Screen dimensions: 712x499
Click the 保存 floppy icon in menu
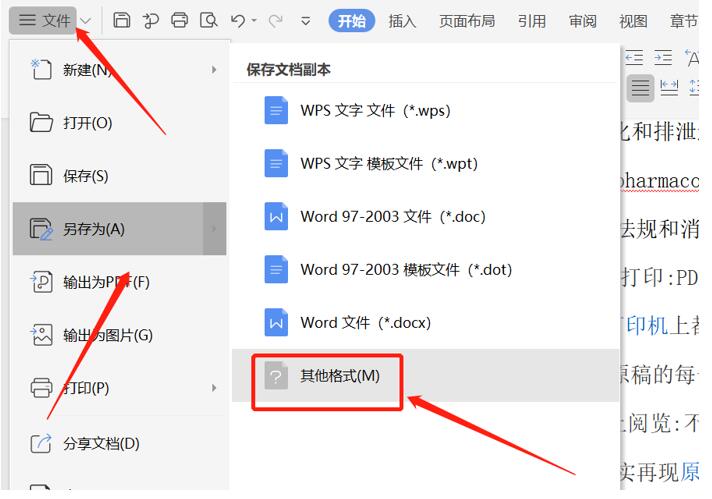[x=41, y=175]
